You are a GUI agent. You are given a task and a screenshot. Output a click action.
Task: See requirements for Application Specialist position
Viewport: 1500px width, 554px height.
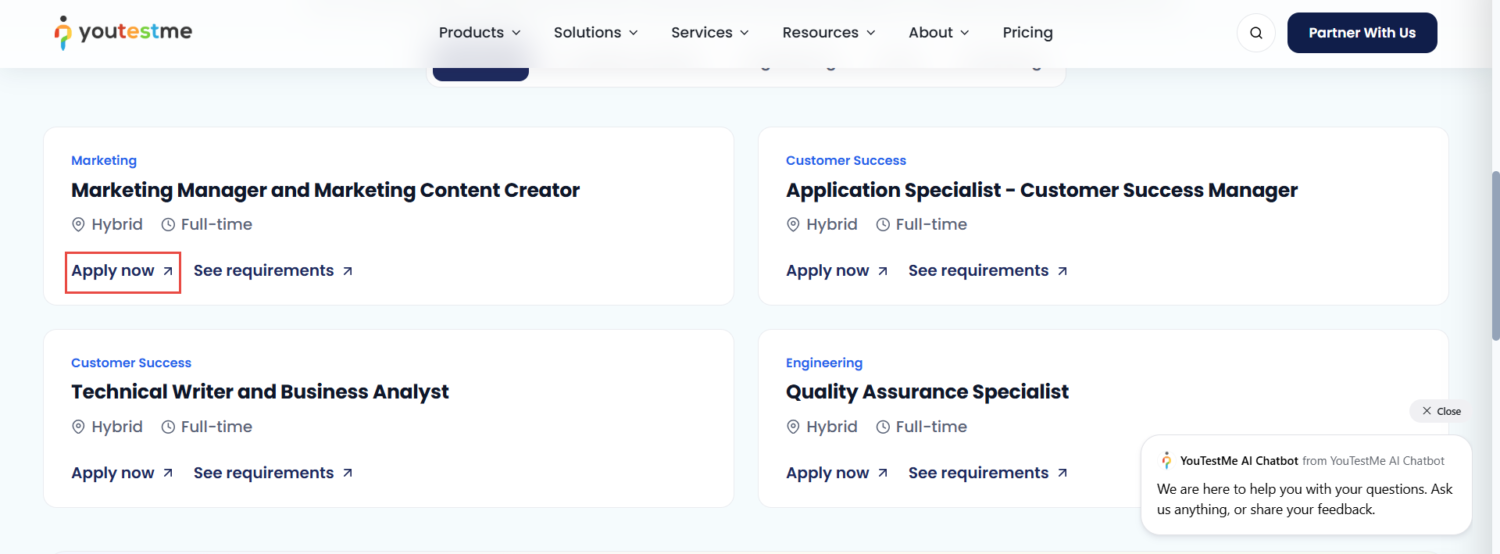click(988, 271)
